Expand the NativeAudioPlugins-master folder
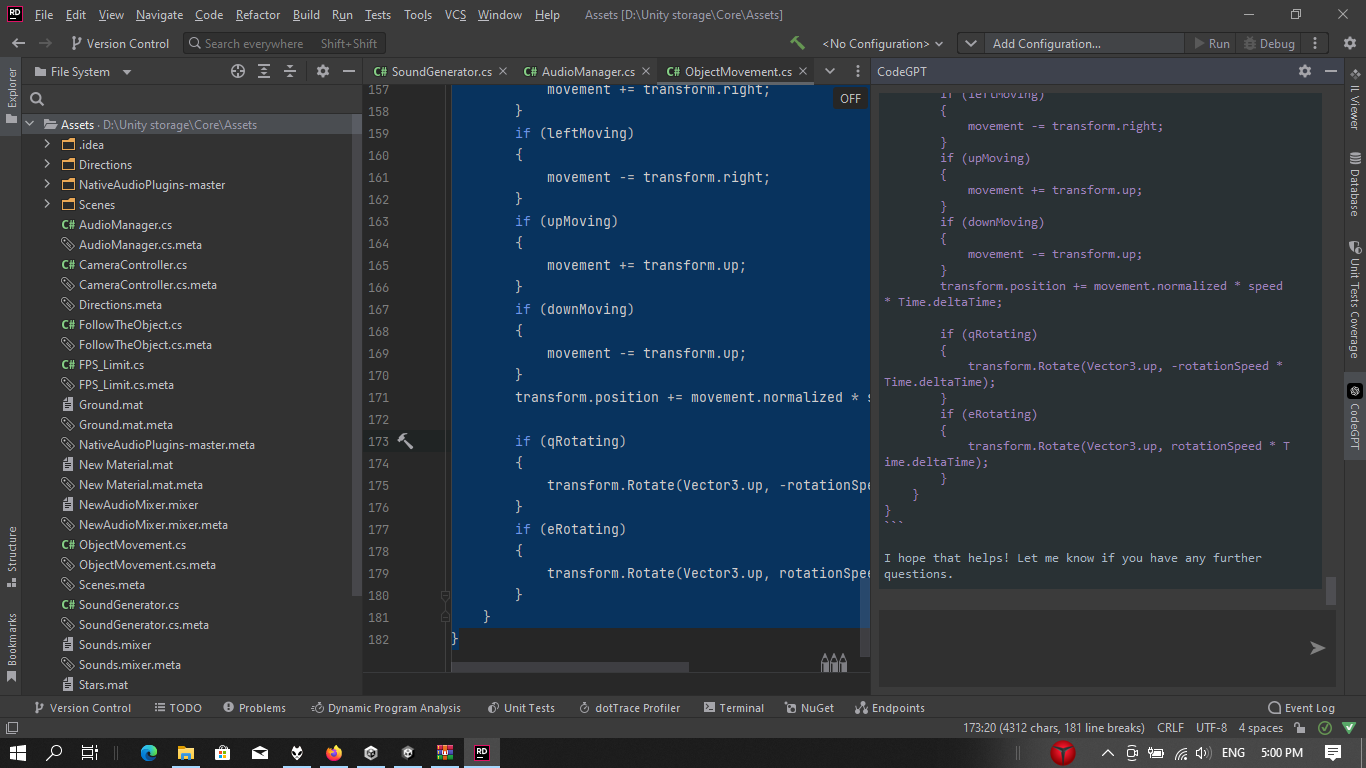Image resolution: width=1366 pixels, height=768 pixels. coord(47,185)
